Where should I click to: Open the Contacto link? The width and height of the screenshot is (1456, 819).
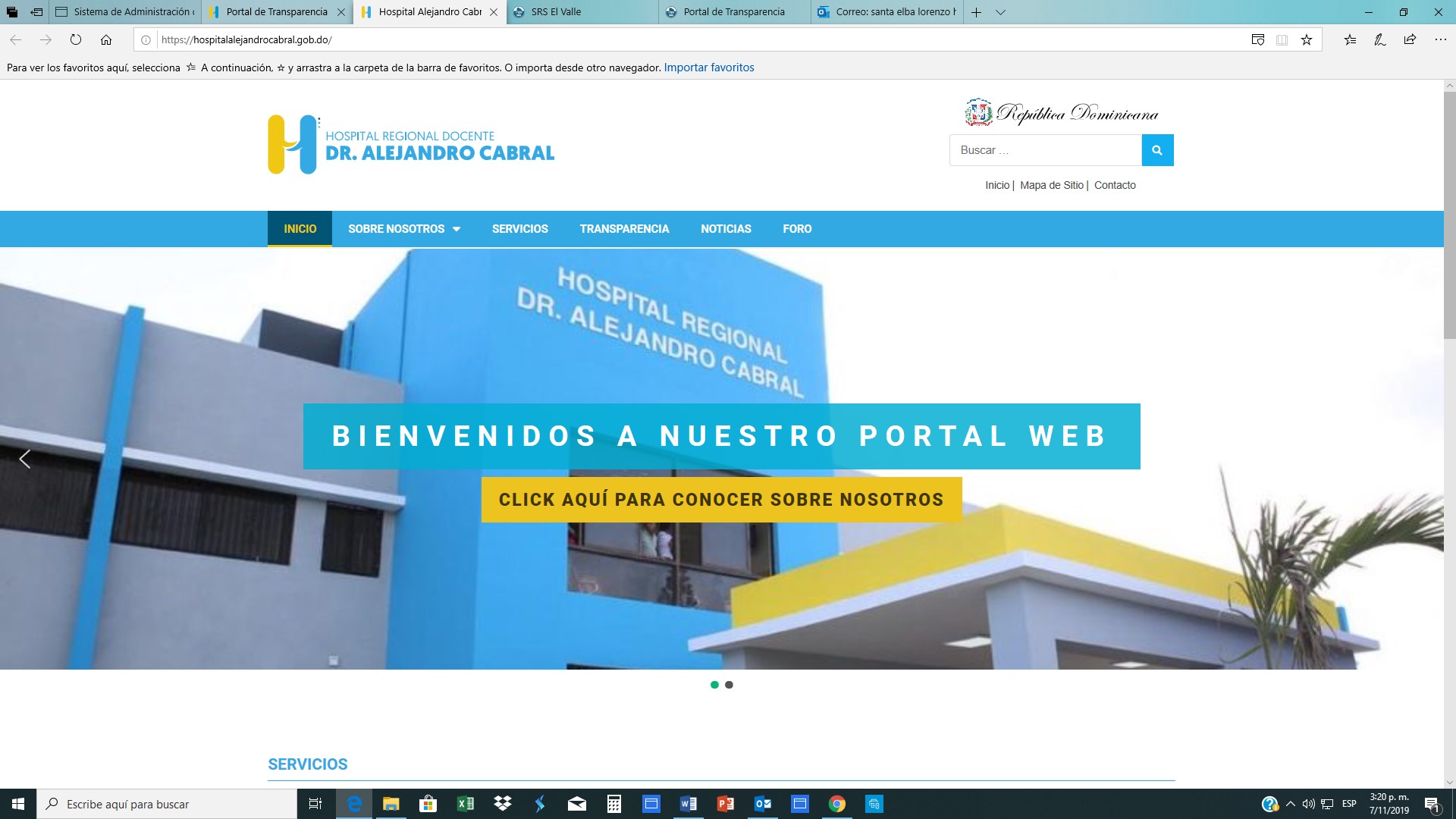point(1115,185)
